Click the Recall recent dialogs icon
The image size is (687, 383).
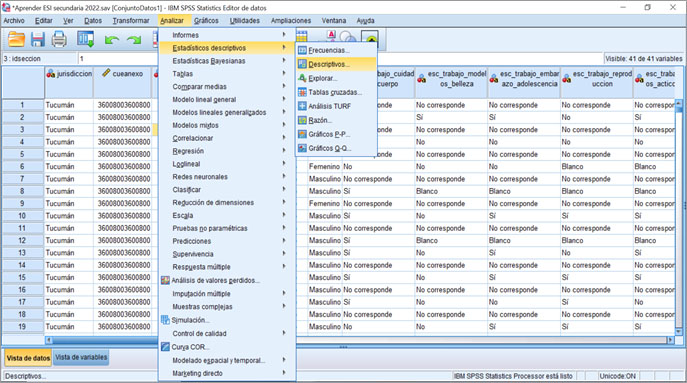(85, 39)
